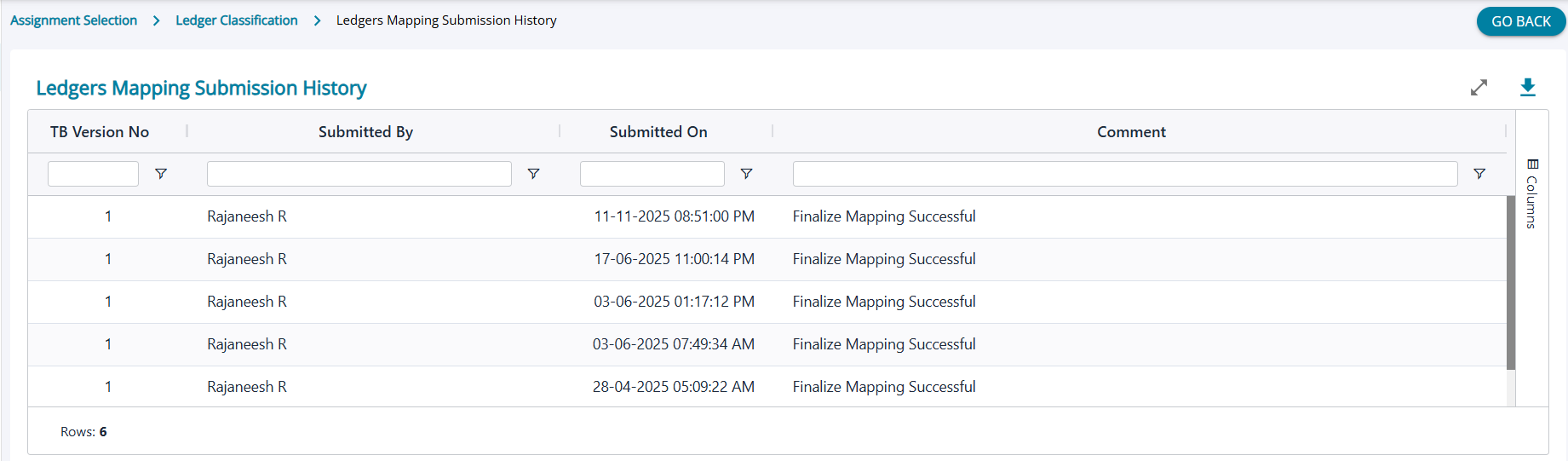This screenshot has width=1568, height=461.
Task: Go to Assignment Selection breadcrumb
Action: coord(74,20)
